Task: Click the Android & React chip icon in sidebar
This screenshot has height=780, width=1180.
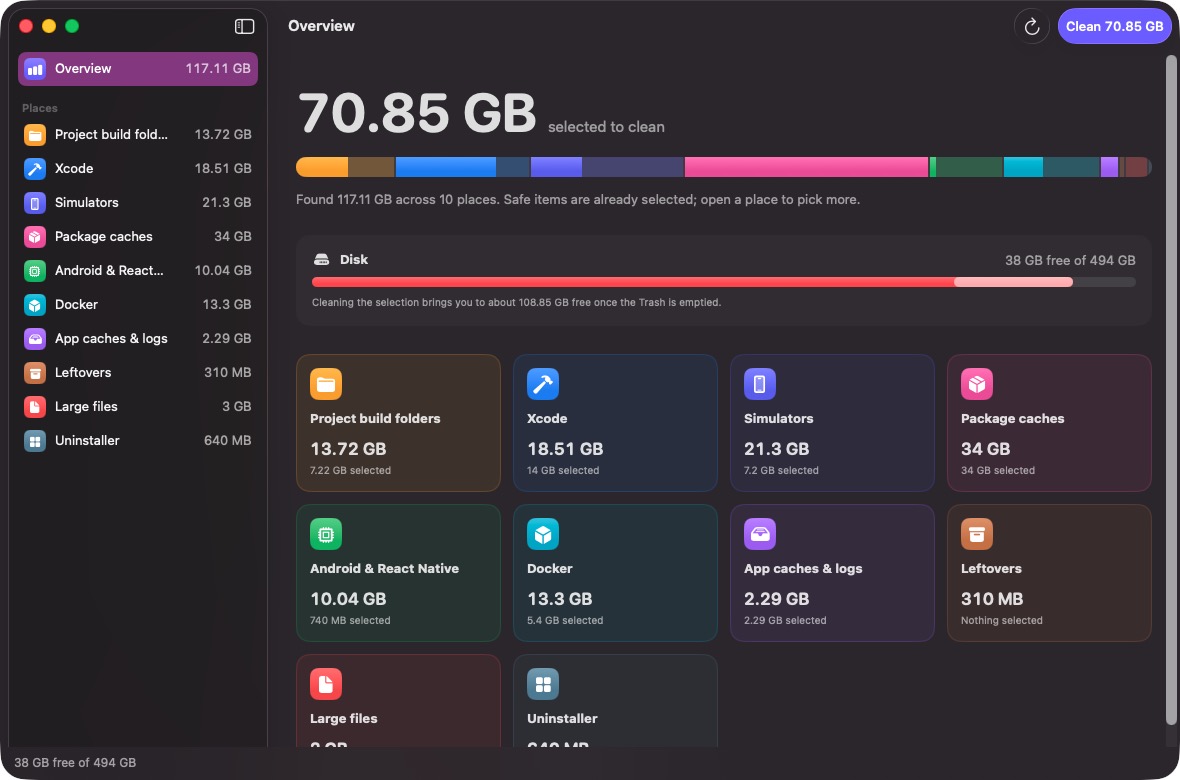Action: (x=35, y=270)
